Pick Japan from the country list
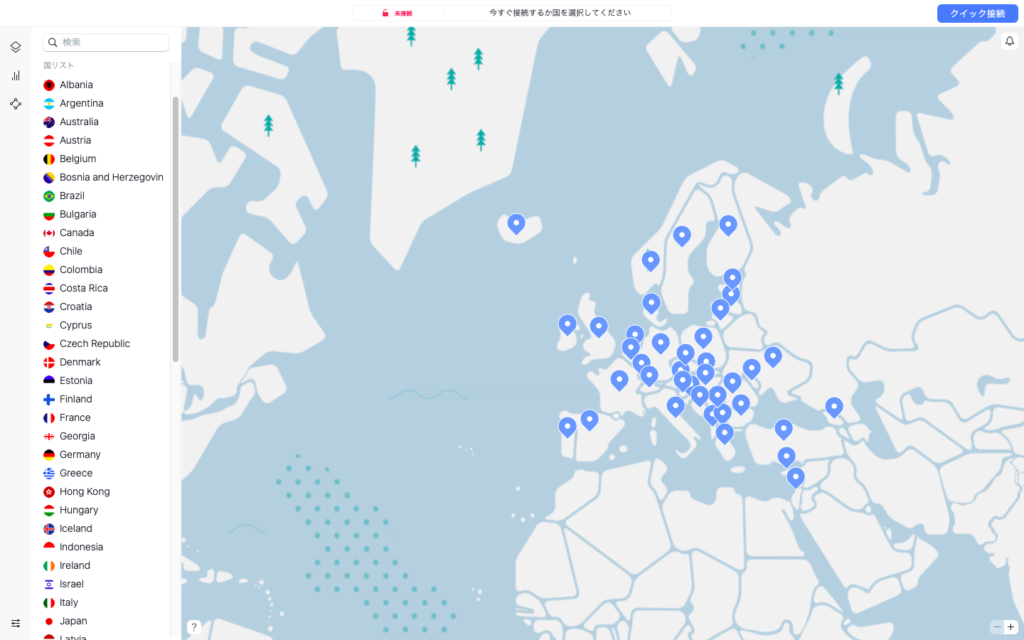The width and height of the screenshot is (1024, 640). pos(73,621)
